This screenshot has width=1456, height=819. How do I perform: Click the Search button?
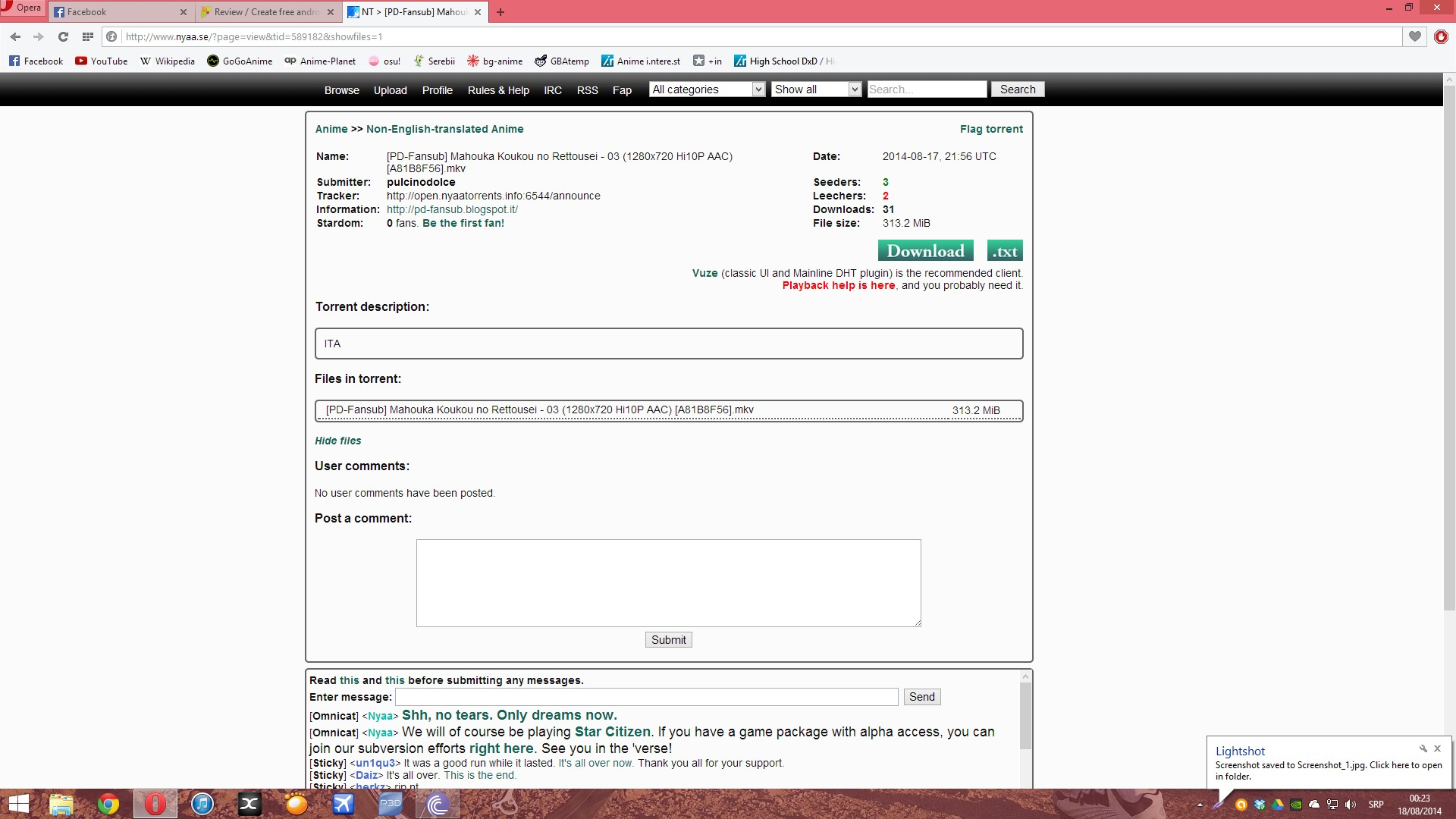(1017, 89)
